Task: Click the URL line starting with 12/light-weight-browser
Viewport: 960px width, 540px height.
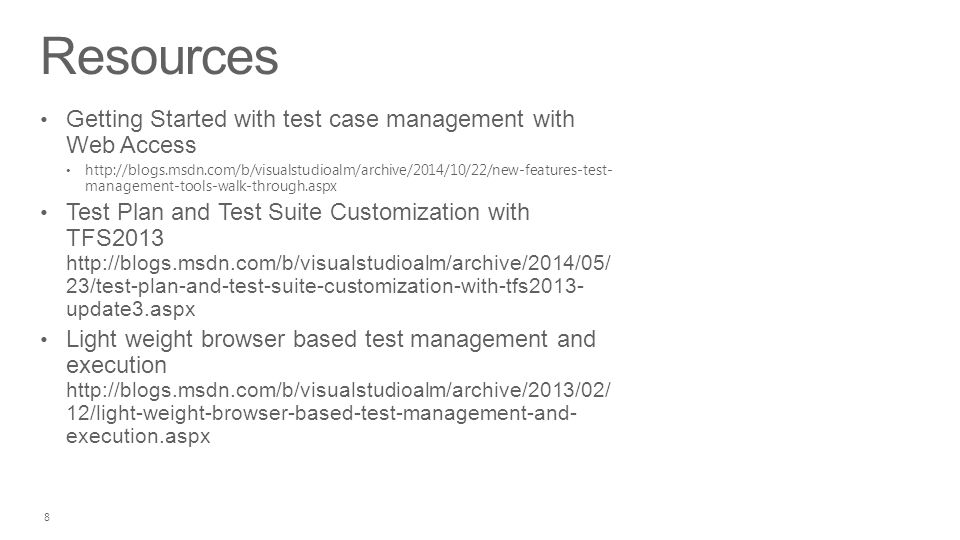Action: point(321,413)
